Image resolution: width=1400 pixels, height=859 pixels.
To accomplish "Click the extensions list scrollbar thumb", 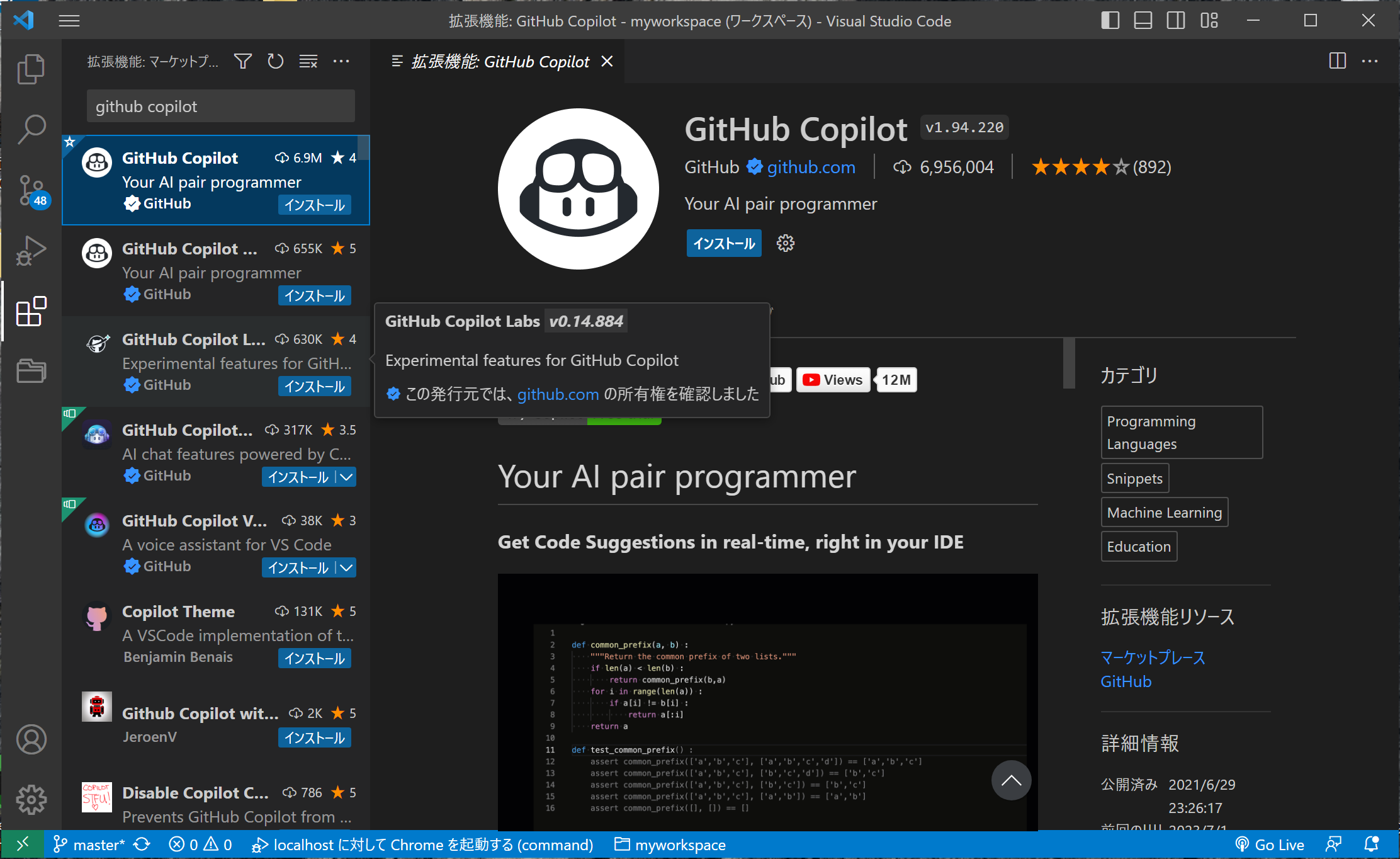I will pos(363,149).
